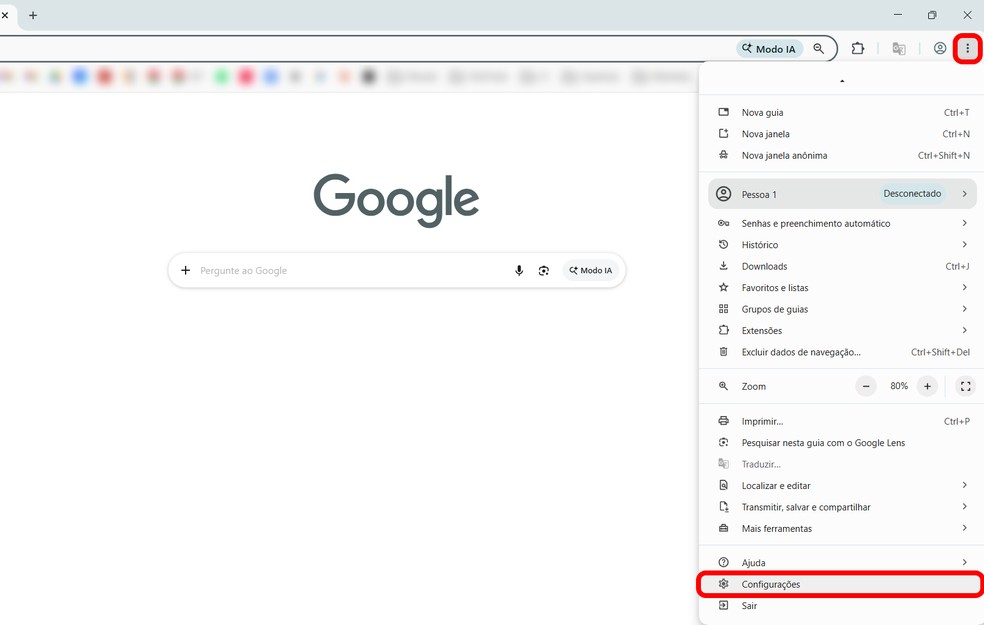Viewport: 984px width, 625px height.
Task: Expand Grupos de guias submenu
Action: (x=842, y=309)
